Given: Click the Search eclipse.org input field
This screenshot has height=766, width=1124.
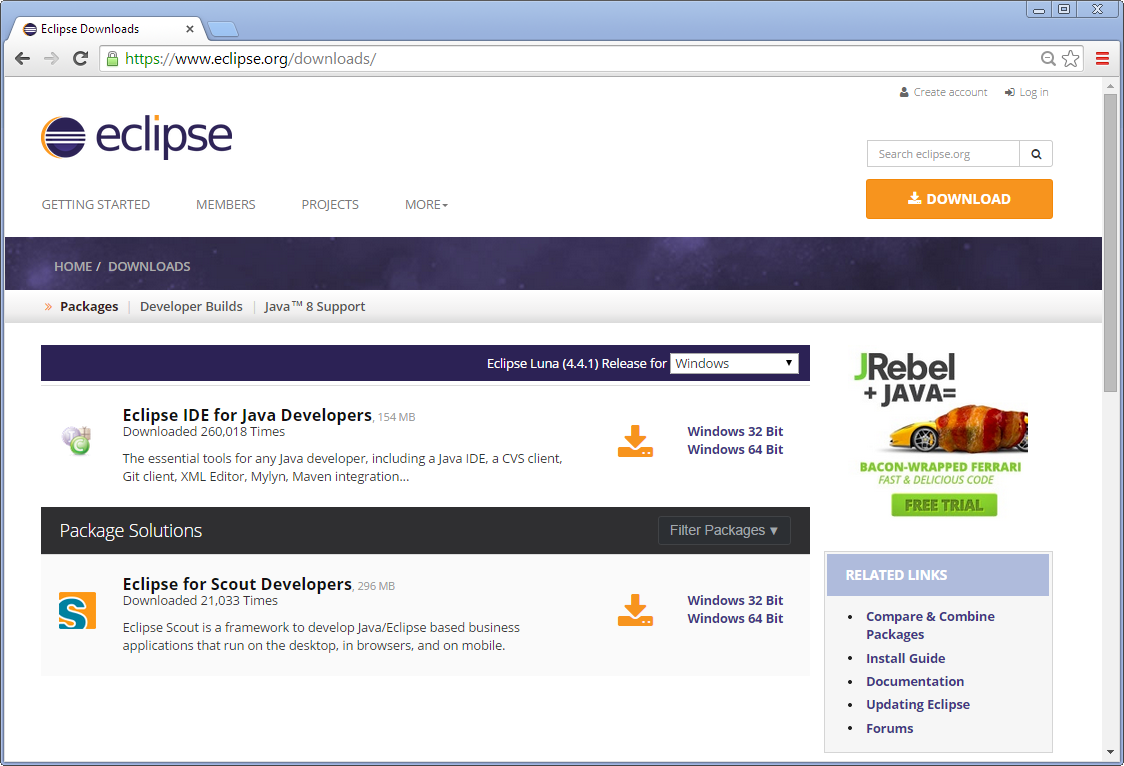Looking at the screenshot, I should coord(943,154).
